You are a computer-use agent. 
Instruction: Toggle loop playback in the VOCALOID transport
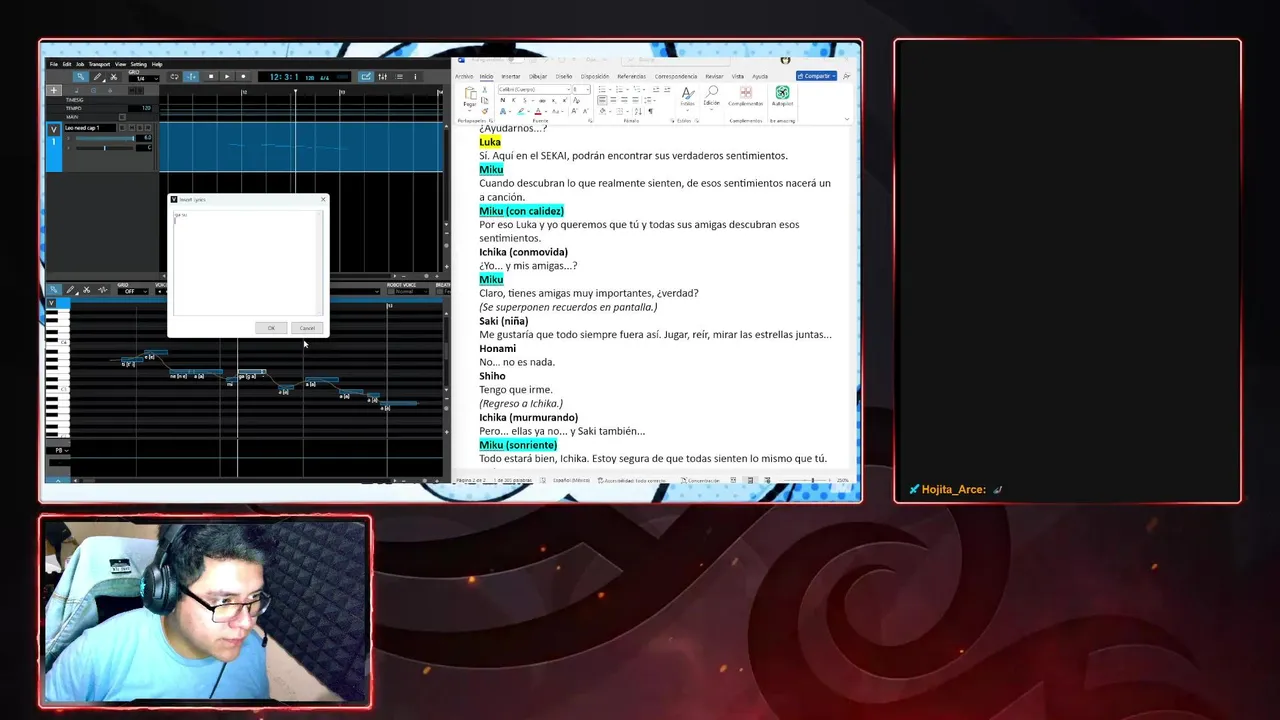[174, 77]
